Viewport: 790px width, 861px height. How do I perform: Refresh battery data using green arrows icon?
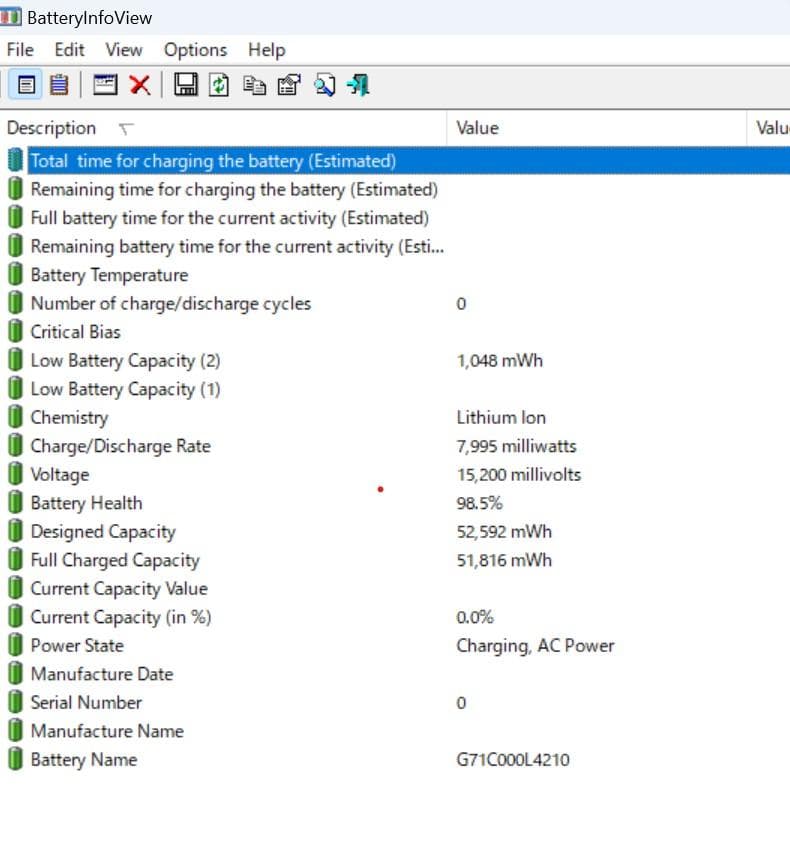coord(219,85)
